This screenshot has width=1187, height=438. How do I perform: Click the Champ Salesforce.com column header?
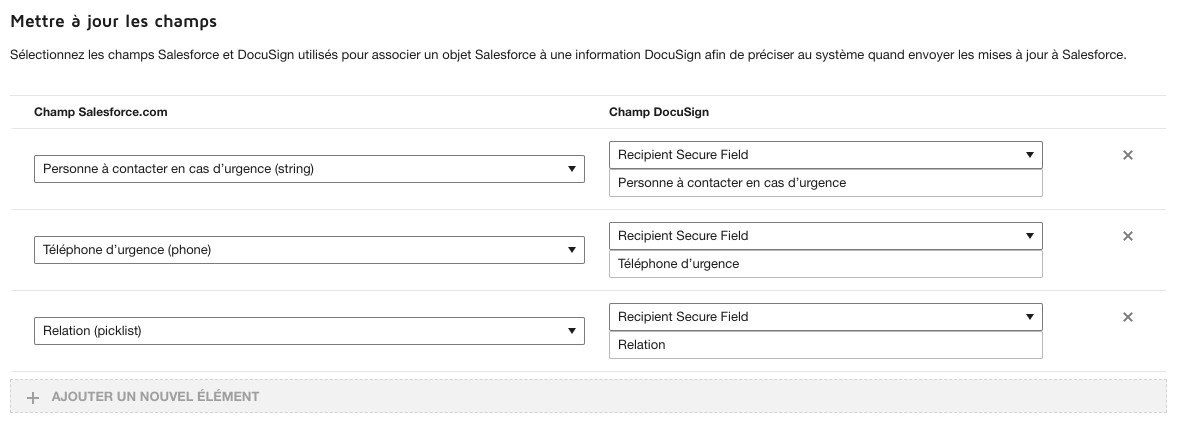(100, 112)
